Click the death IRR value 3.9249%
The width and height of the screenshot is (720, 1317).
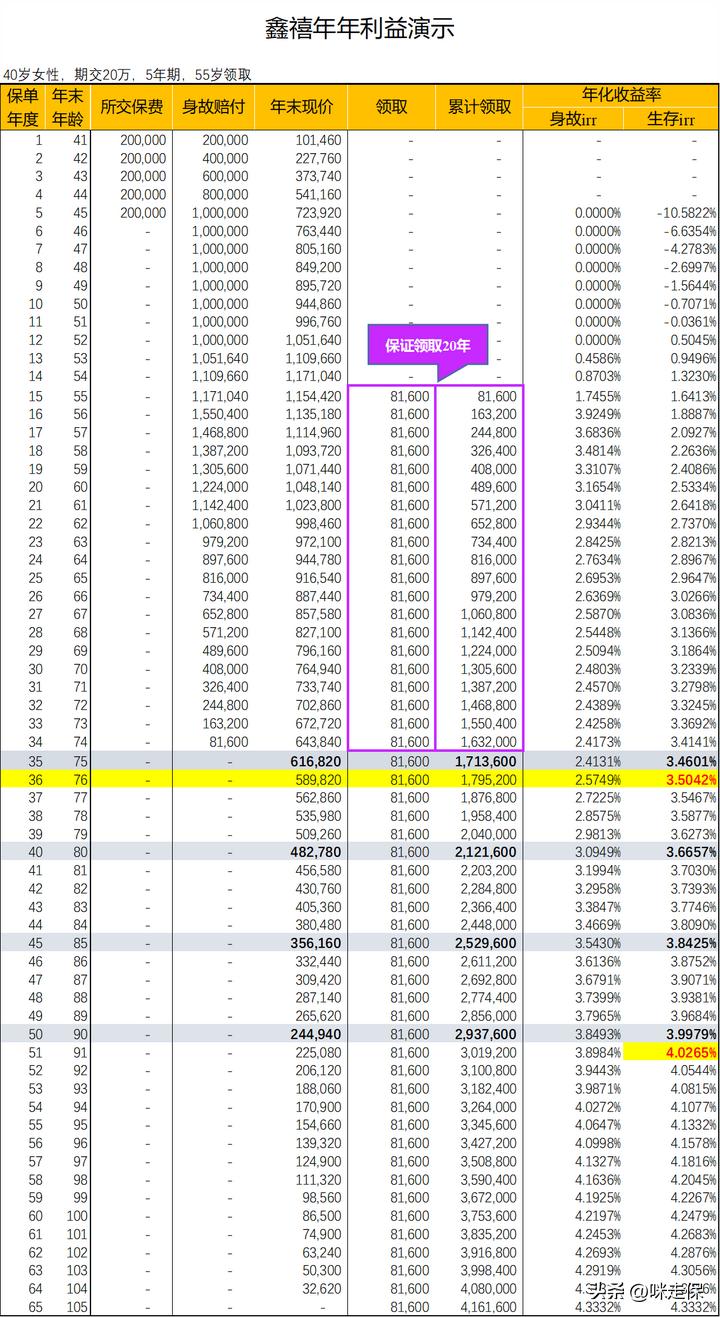[597, 413]
